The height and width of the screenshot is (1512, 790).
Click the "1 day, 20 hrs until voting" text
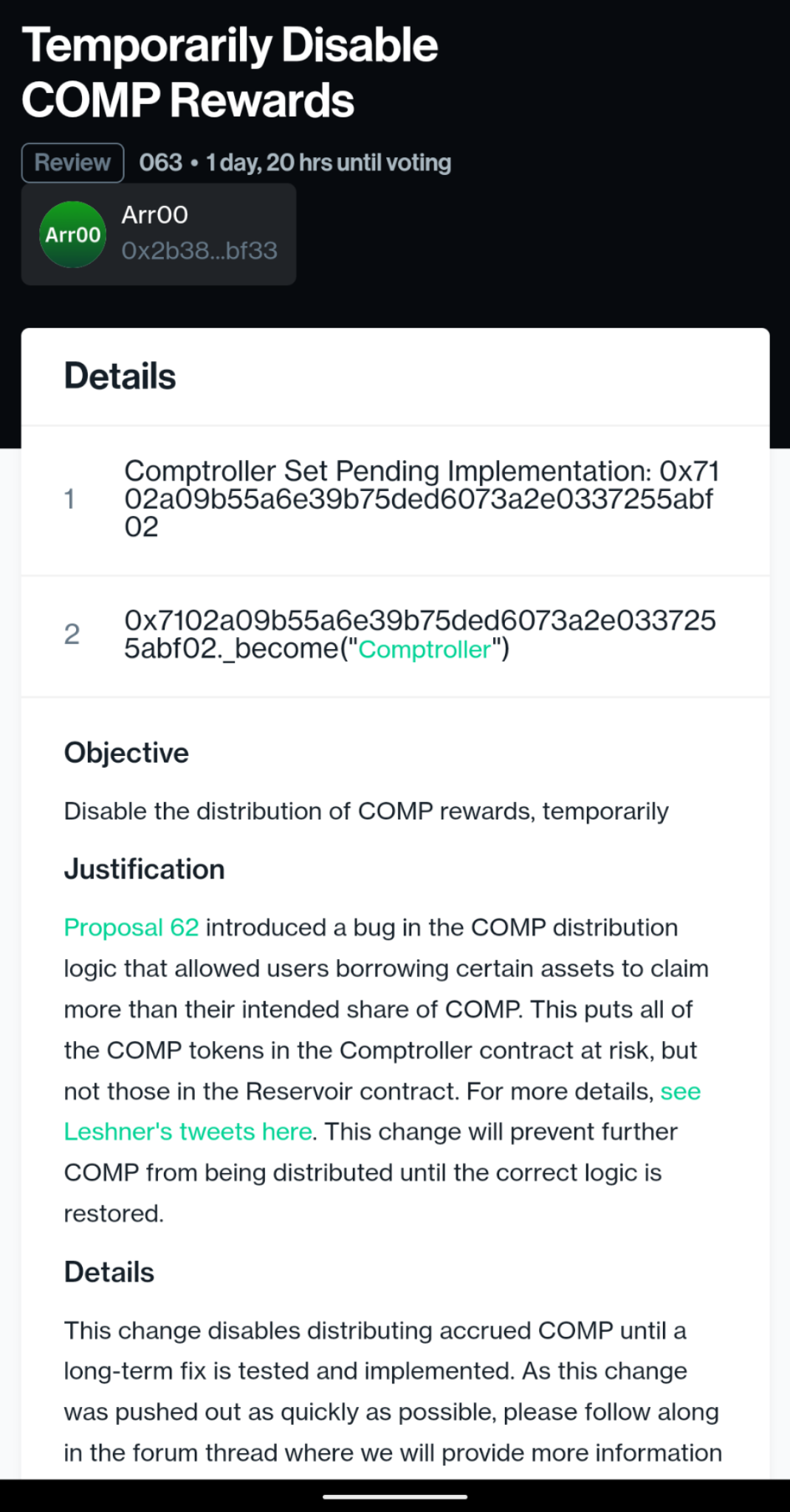(x=329, y=162)
